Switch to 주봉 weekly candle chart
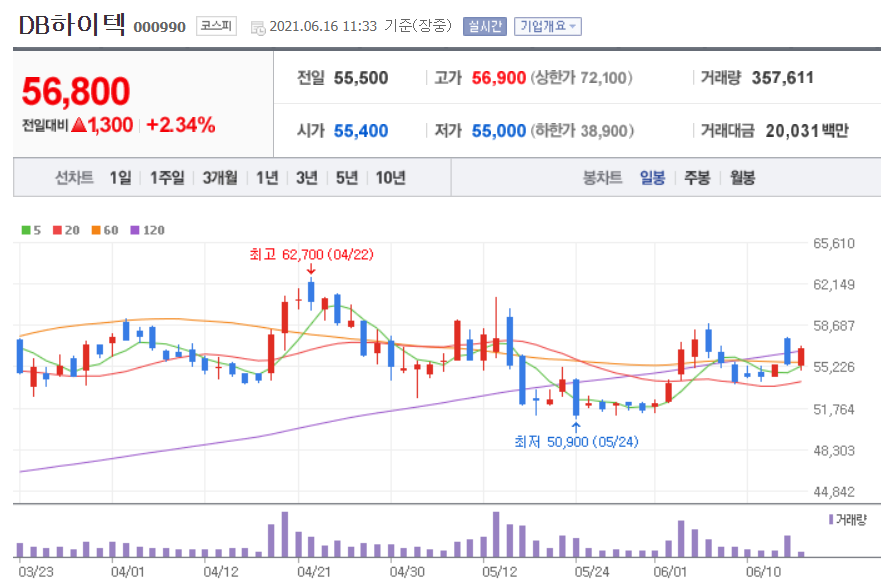The image size is (881, 579). [x=697, y=178]
